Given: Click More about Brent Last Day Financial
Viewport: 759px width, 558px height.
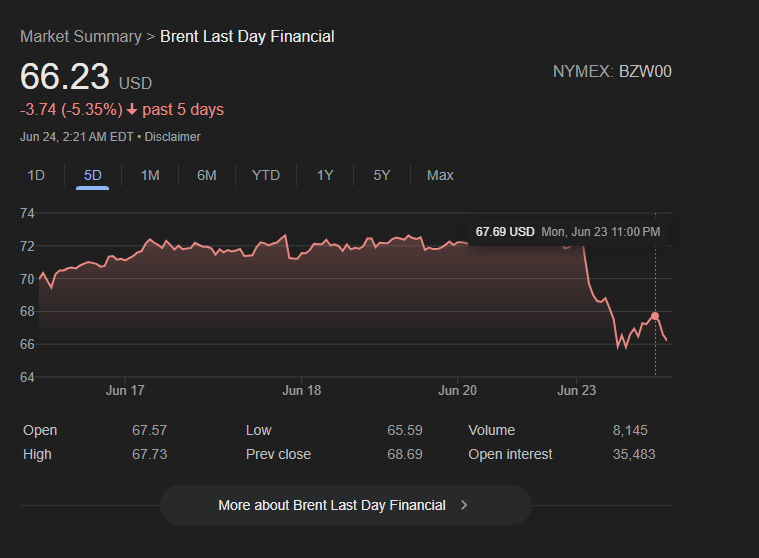Looking at the screenshot, I should click(x=346, y=505).
